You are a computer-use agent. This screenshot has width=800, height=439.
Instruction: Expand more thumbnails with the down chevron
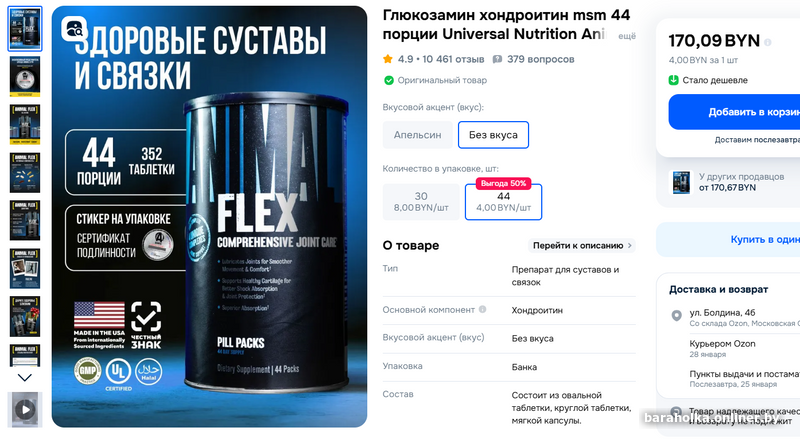coord(24,378)
